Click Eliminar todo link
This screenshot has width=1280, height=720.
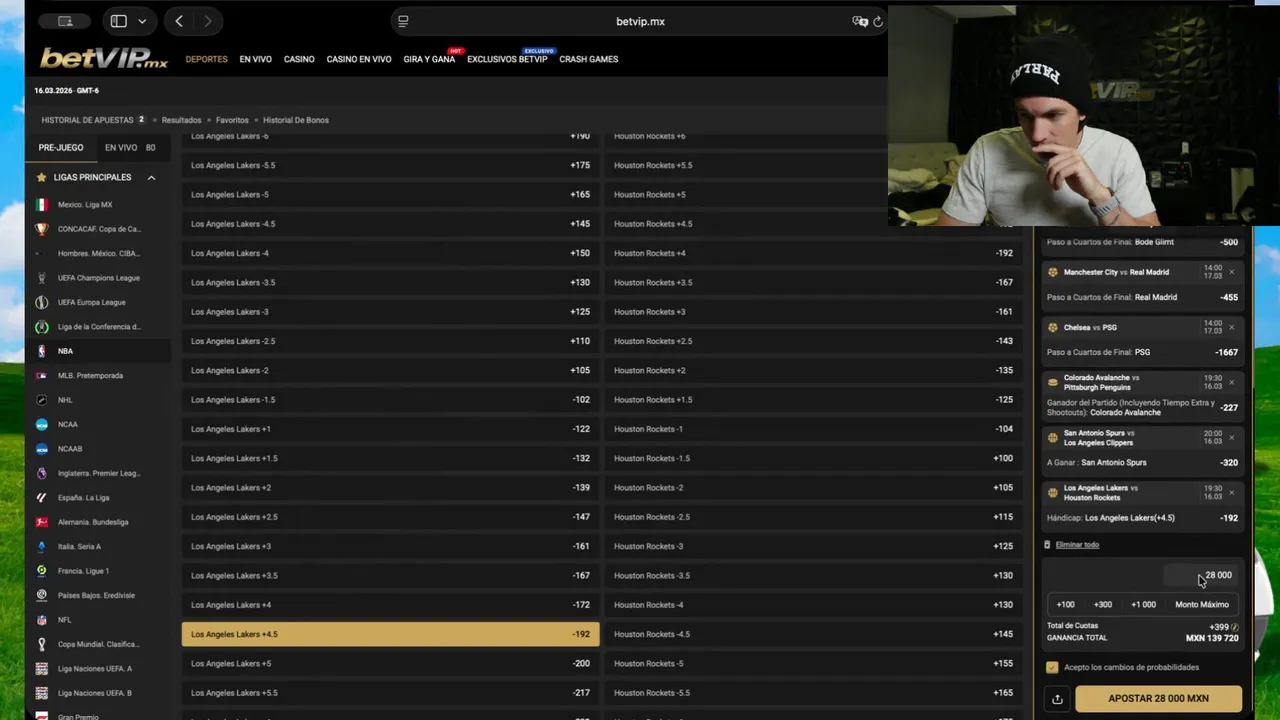point(1077,545)
